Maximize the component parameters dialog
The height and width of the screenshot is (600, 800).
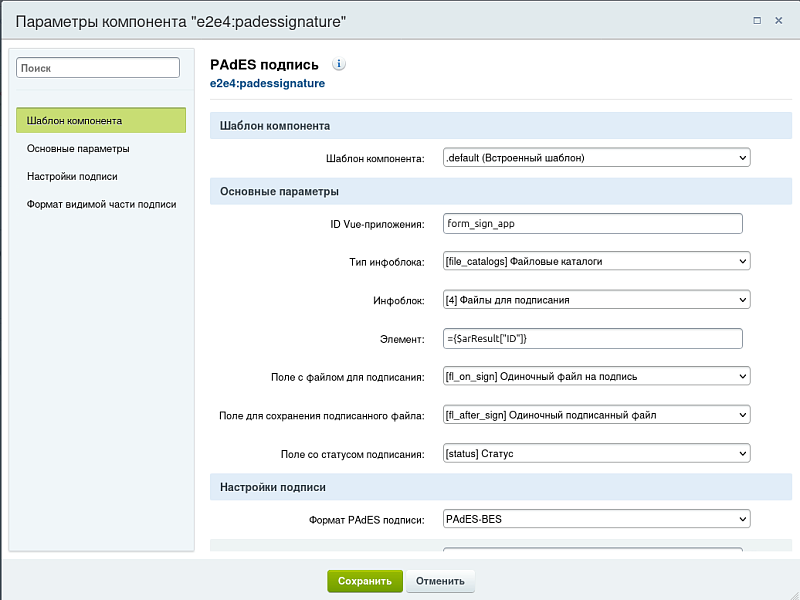[x=756, y=21]
